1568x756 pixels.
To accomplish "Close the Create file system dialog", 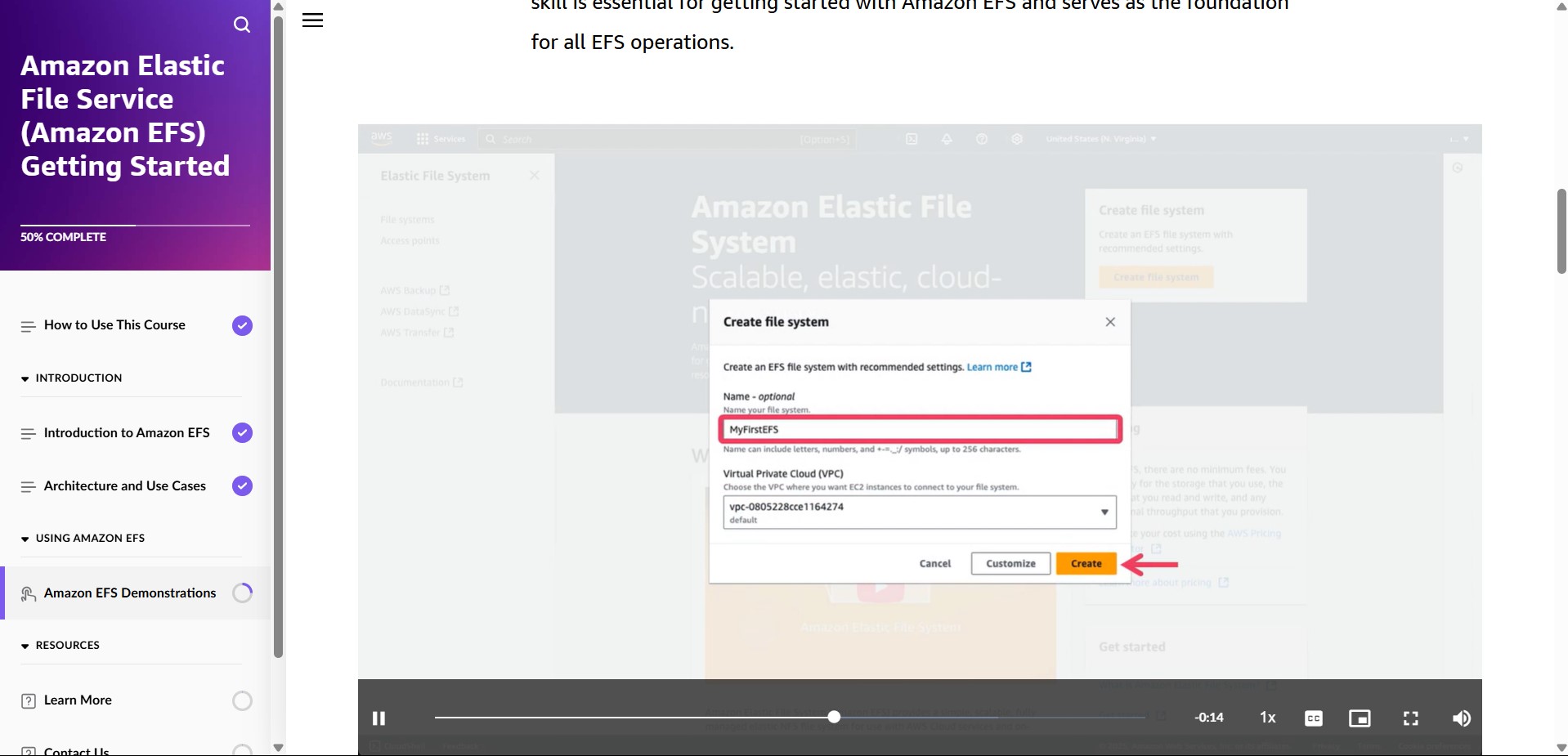I will click(x=1110, y=322).
